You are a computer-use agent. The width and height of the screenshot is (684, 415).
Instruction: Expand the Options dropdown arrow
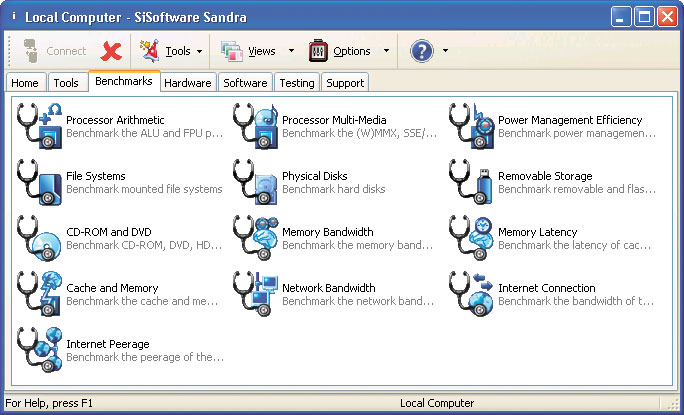tap(386, 51)
